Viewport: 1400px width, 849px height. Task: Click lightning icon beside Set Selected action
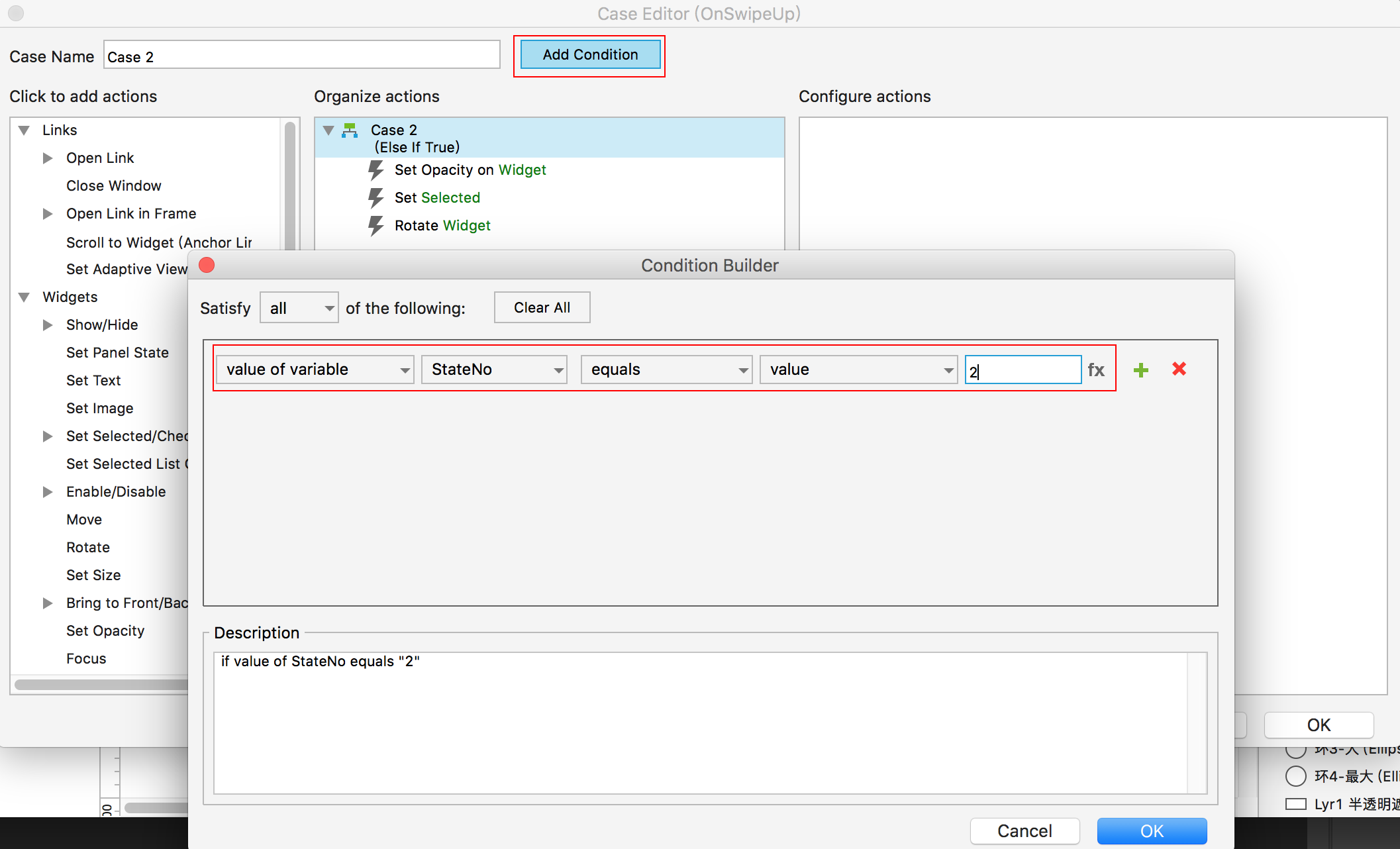376,198
